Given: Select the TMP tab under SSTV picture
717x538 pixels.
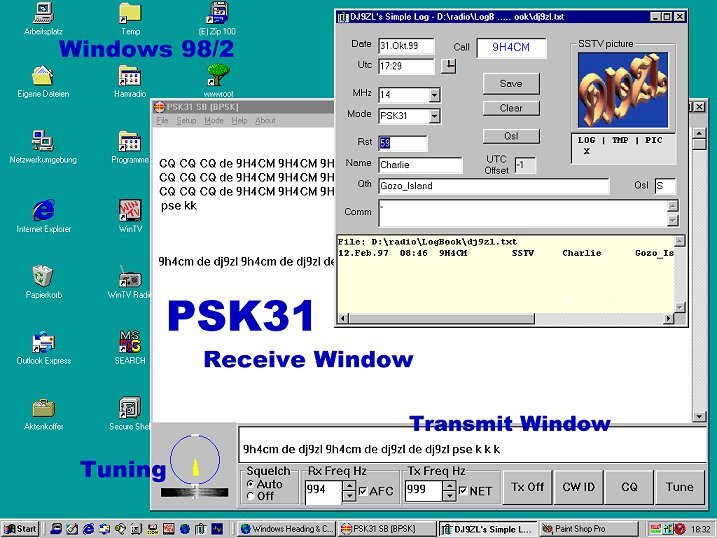Looking at the screenshot, I should pyautogui.click(x=620, y=140).
